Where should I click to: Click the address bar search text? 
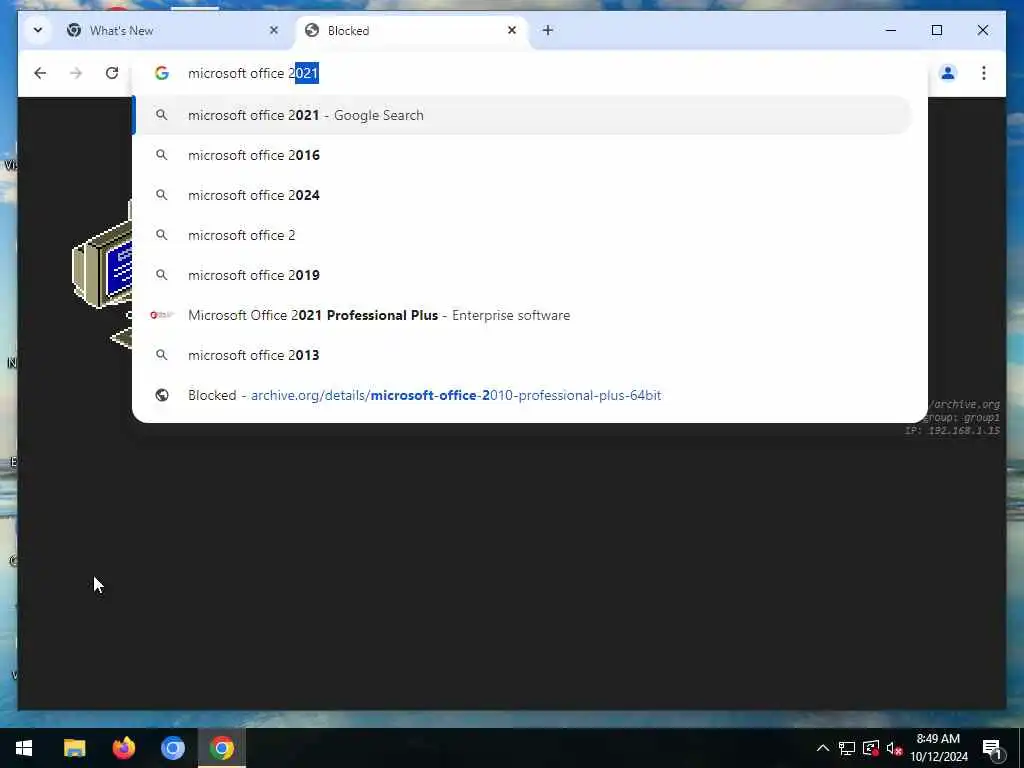[x=253, y=73]
